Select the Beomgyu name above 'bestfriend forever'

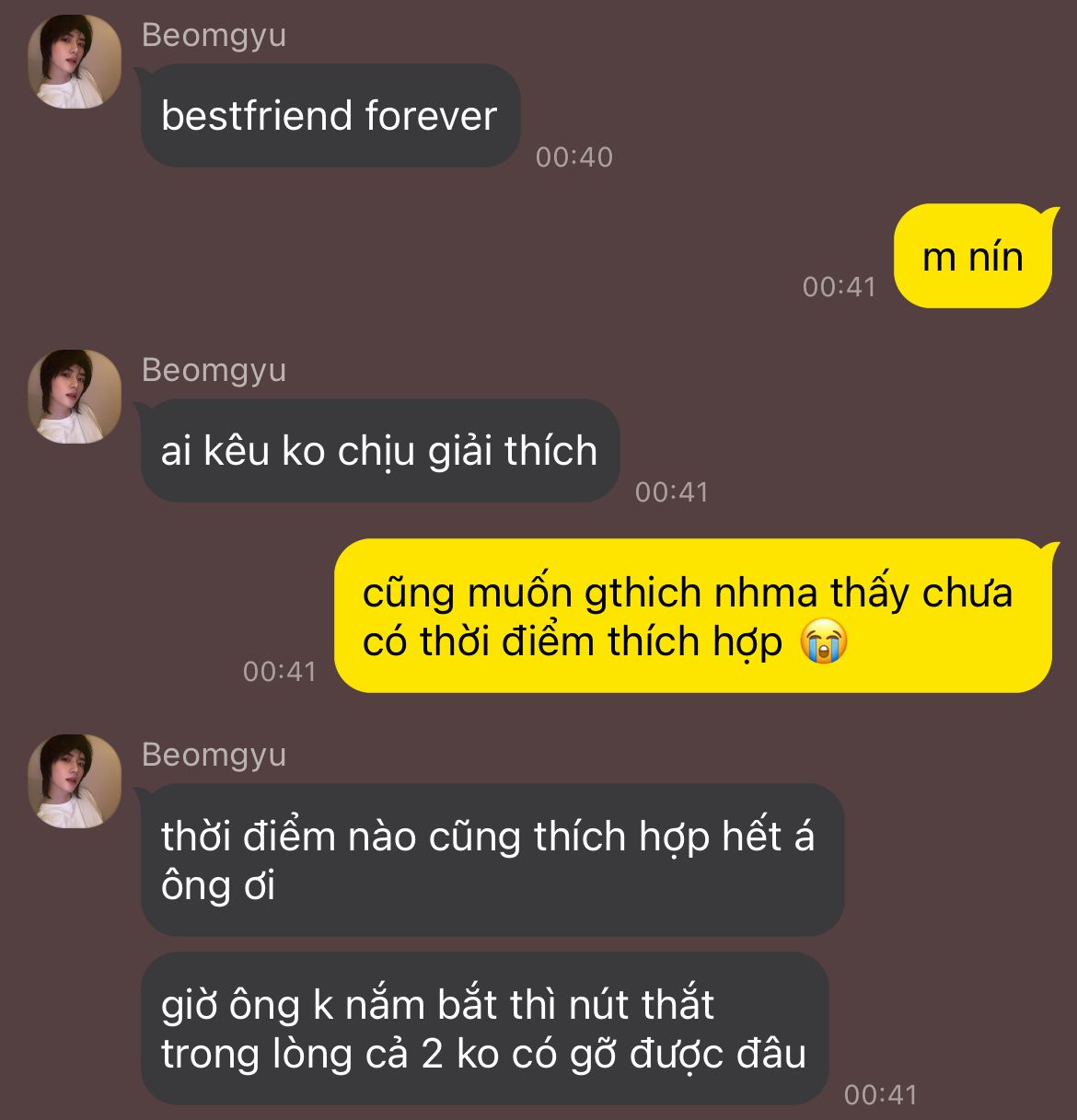point(214,35)
